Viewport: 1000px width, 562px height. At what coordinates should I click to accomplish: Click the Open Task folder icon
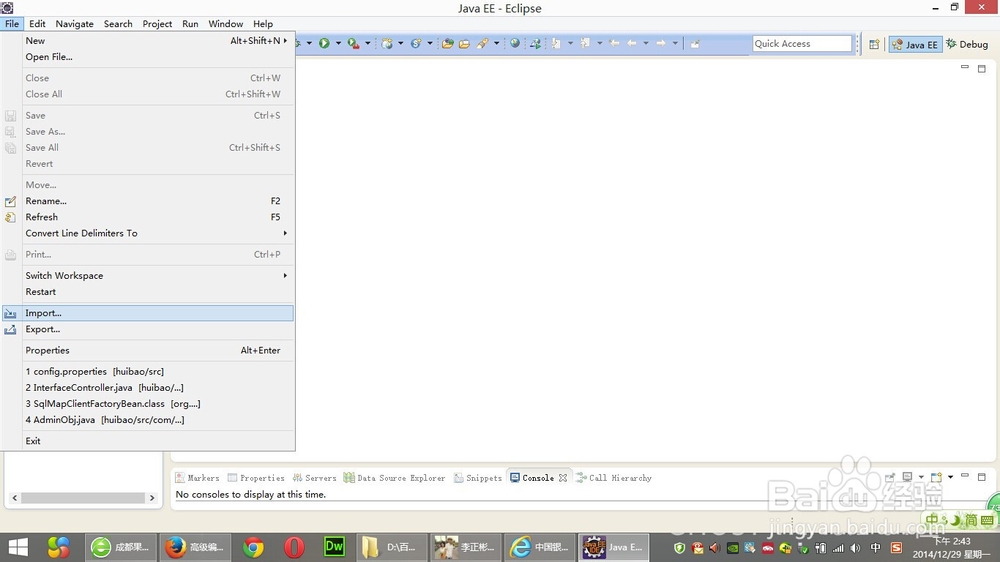pyautogui.click(x=464, y=44)
